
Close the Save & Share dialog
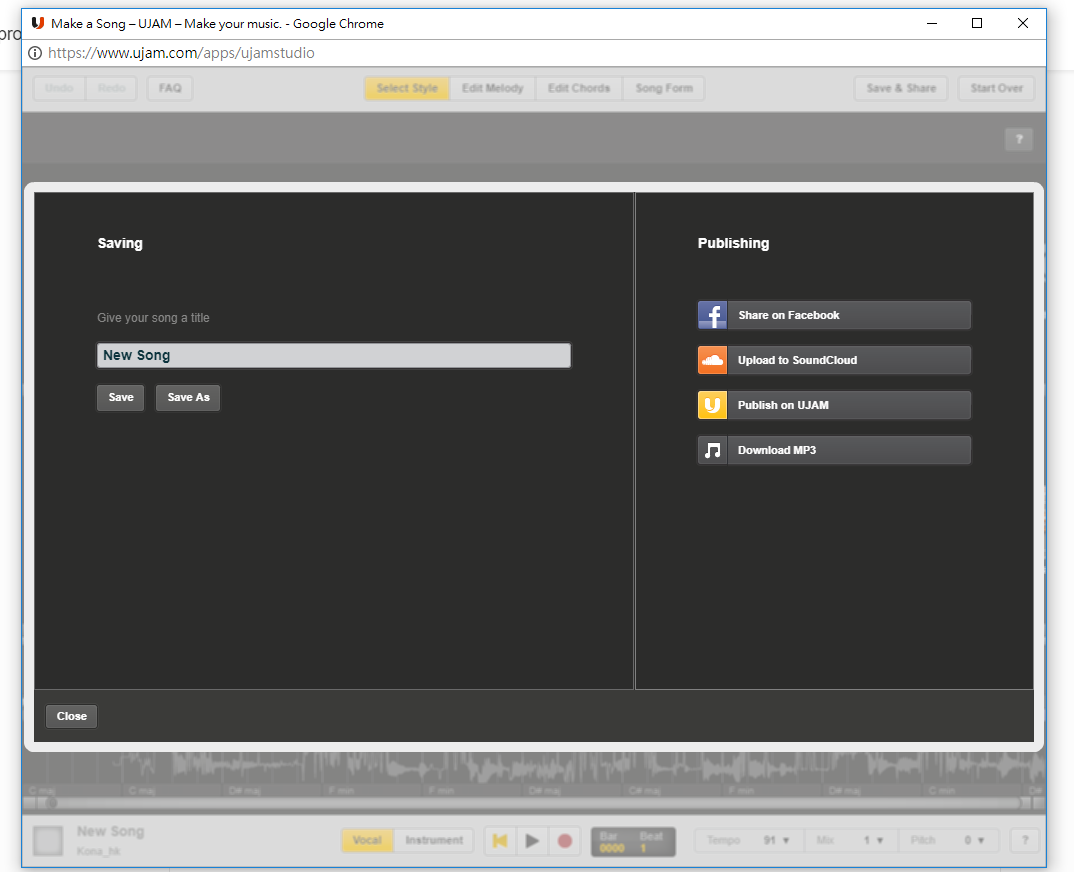point(71,717)
